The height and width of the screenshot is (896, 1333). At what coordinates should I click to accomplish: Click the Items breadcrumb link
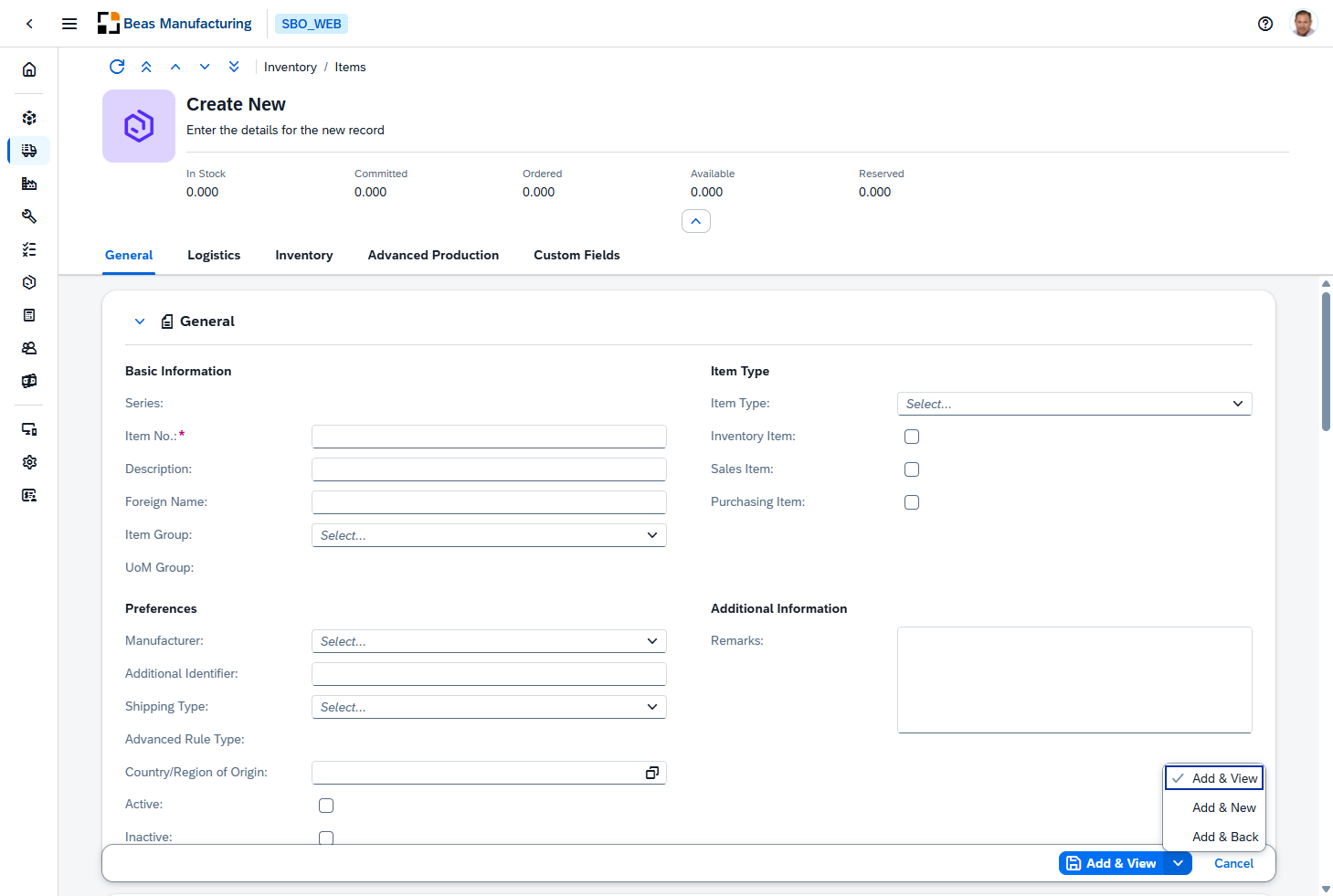[x=350, y=67]
